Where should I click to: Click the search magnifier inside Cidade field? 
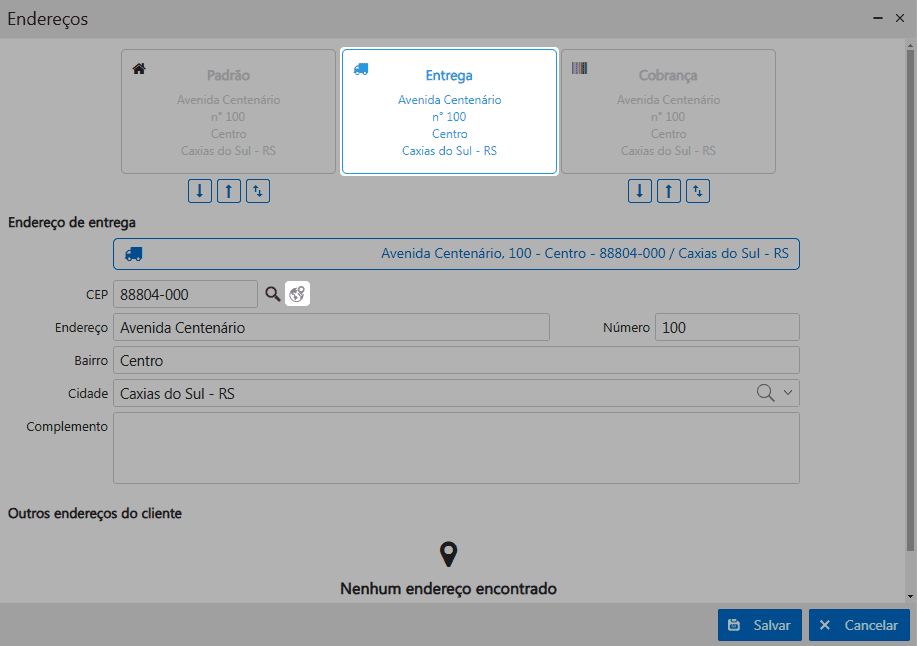coord(765,393)
